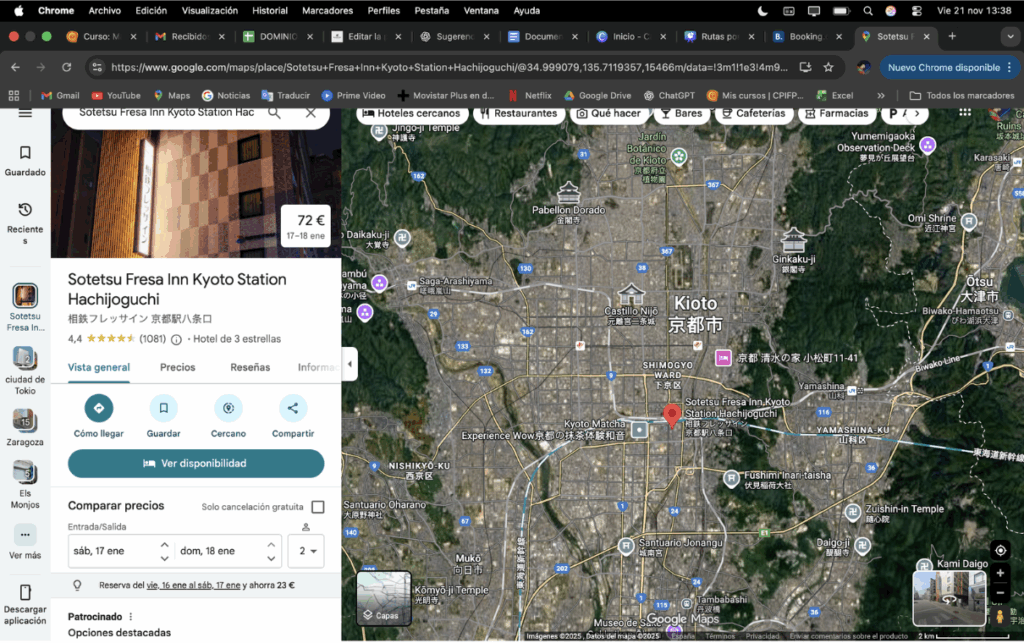Click the Cómo llegar directions icon
The height and width of the screenshot is (643, 1024).
(x=99, y=408)
